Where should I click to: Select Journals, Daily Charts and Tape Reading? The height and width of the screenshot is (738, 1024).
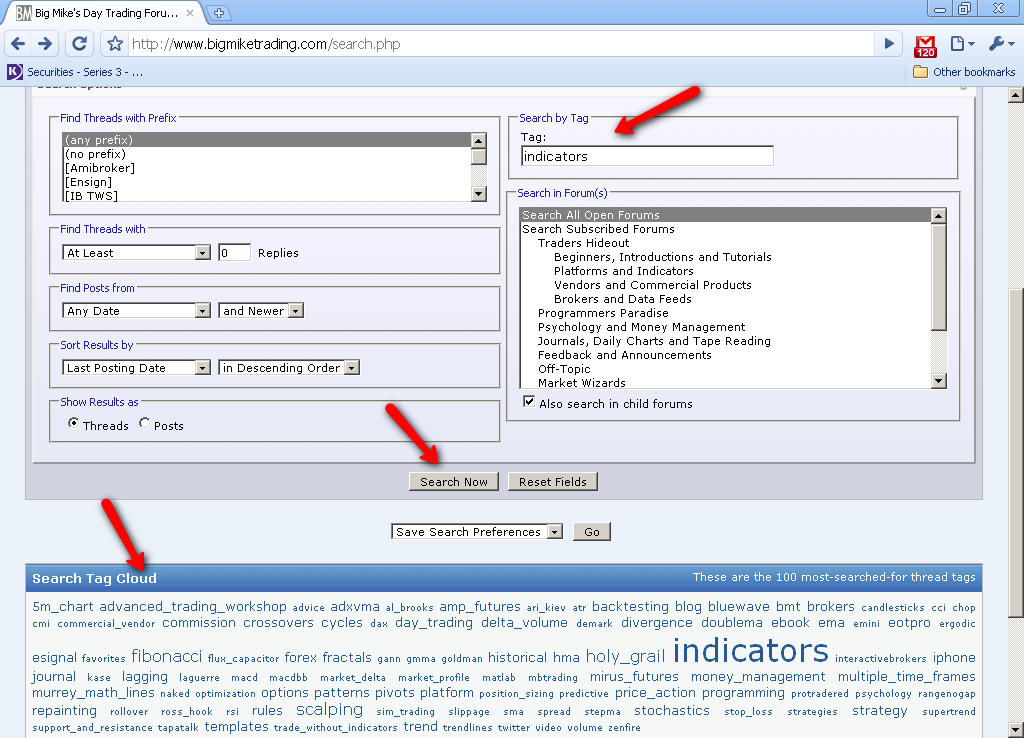(x=726, y=342)
